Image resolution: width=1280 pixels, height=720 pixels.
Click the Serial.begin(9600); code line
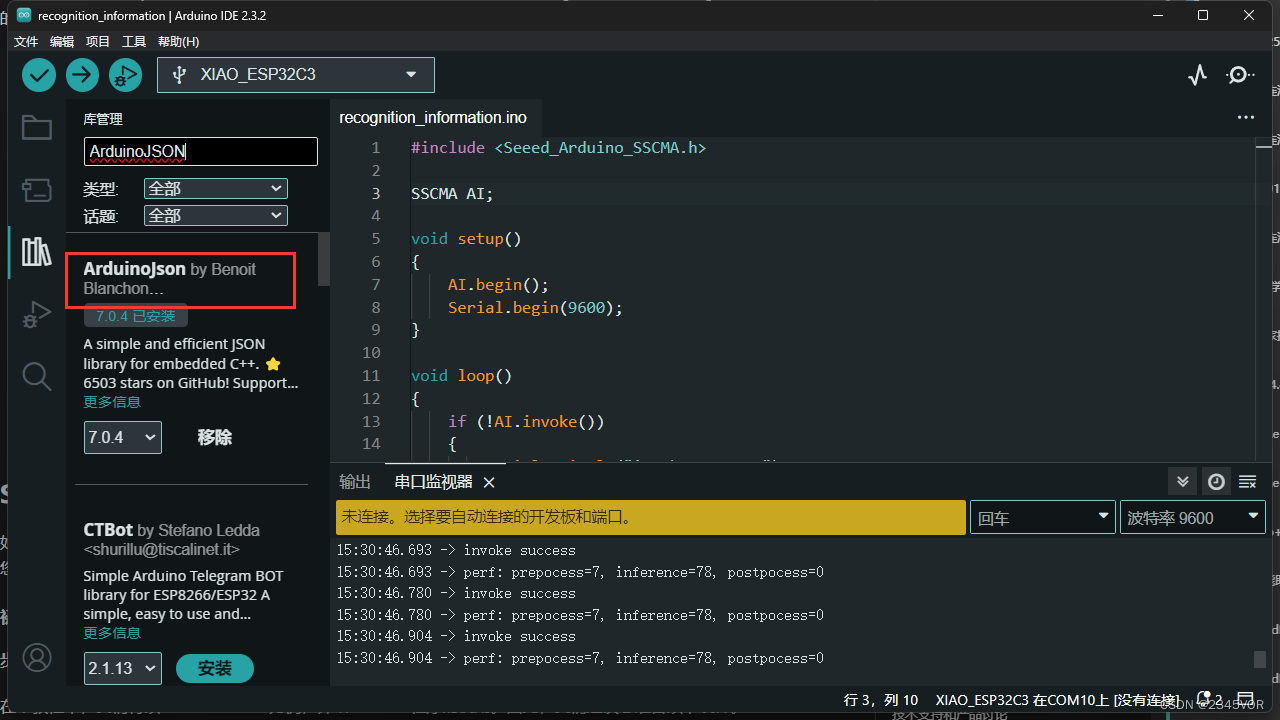click(x=535, y=307)
